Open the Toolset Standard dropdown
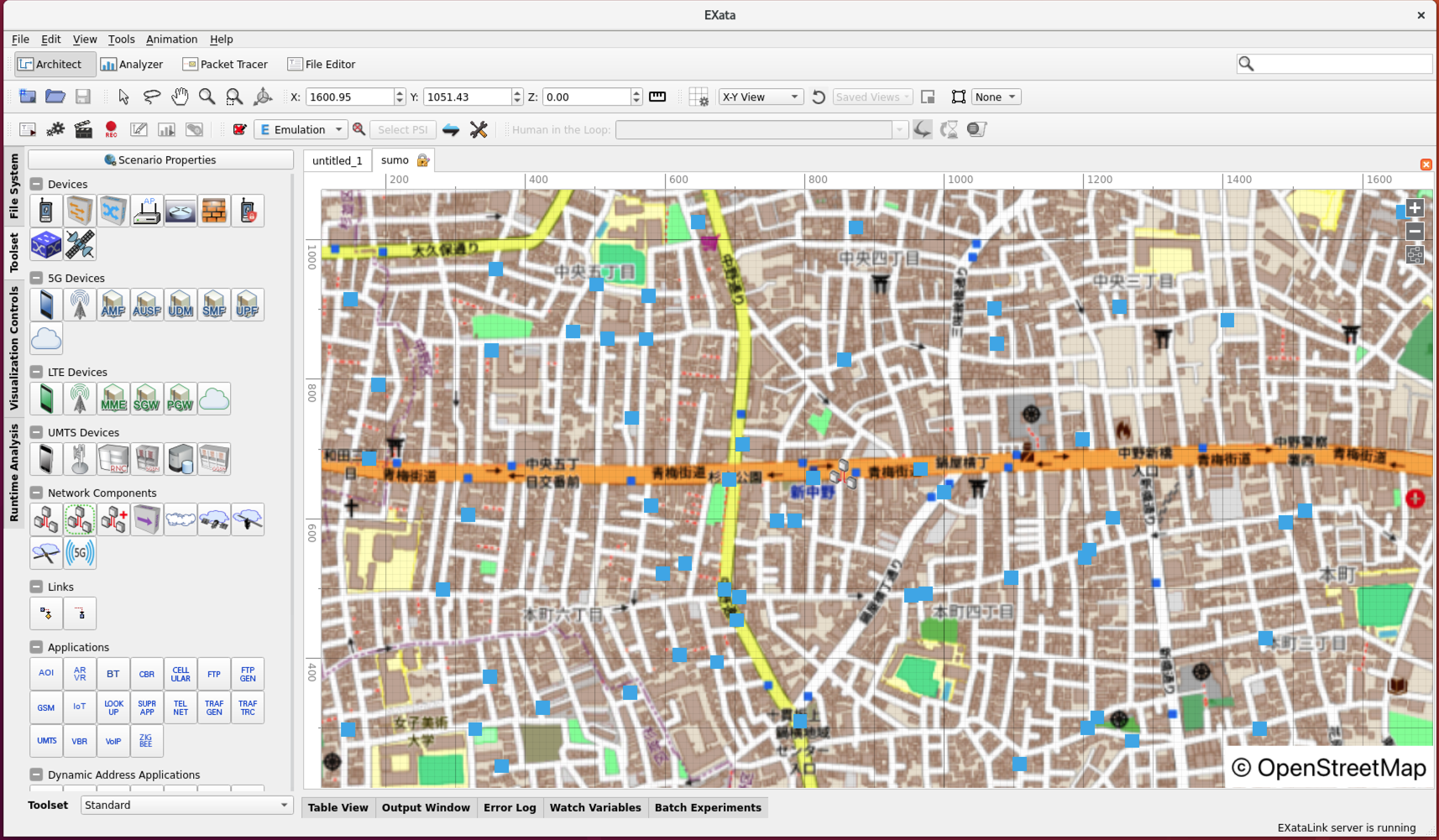 point(186,805)
